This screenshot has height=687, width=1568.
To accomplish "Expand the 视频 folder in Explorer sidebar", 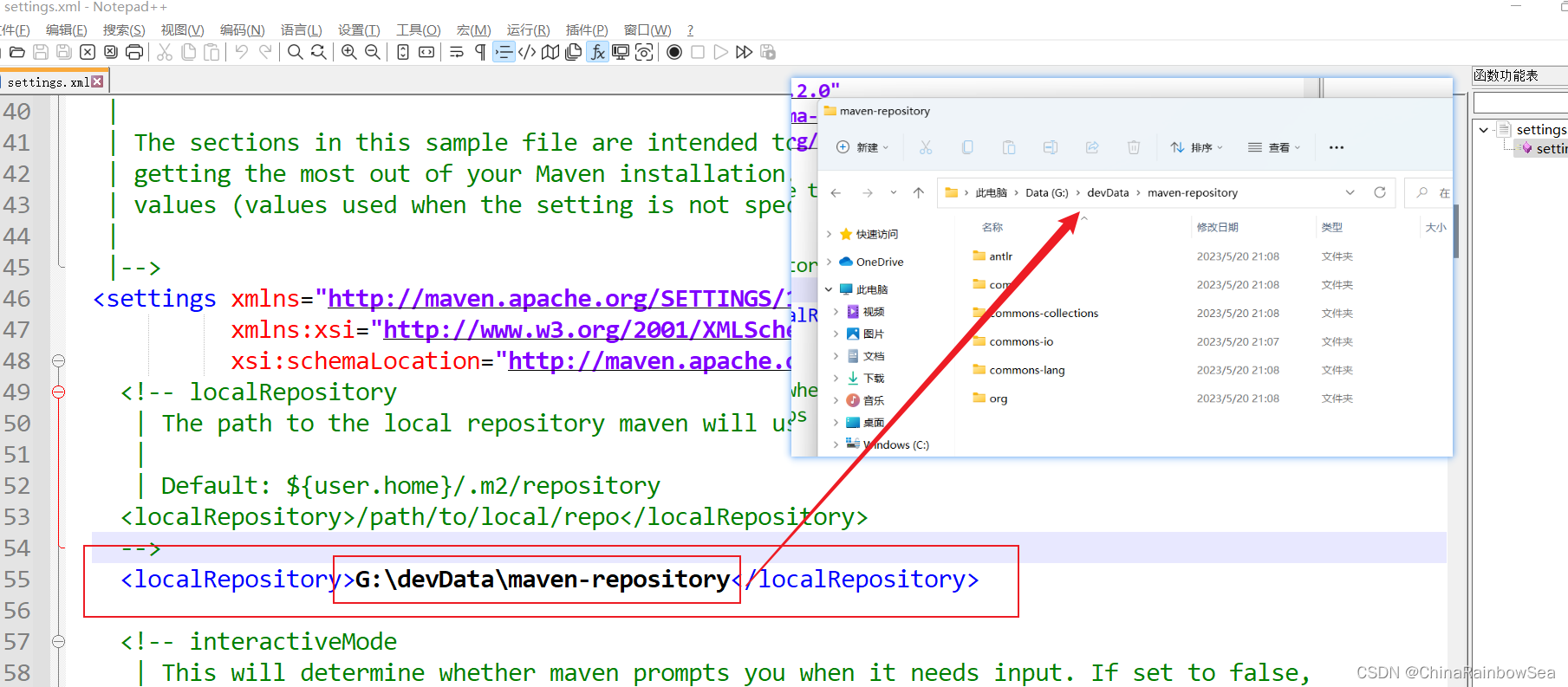I will 836,312.
